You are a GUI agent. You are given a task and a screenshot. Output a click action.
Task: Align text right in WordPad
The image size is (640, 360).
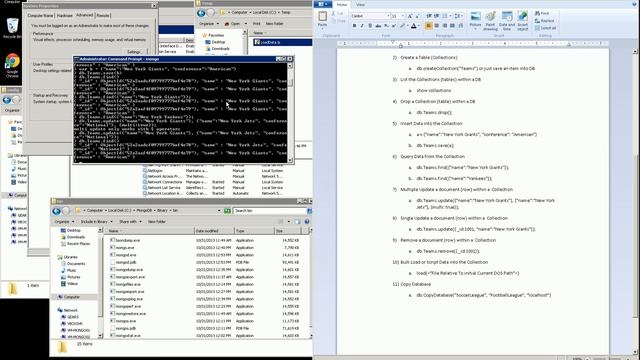(444, 26)
